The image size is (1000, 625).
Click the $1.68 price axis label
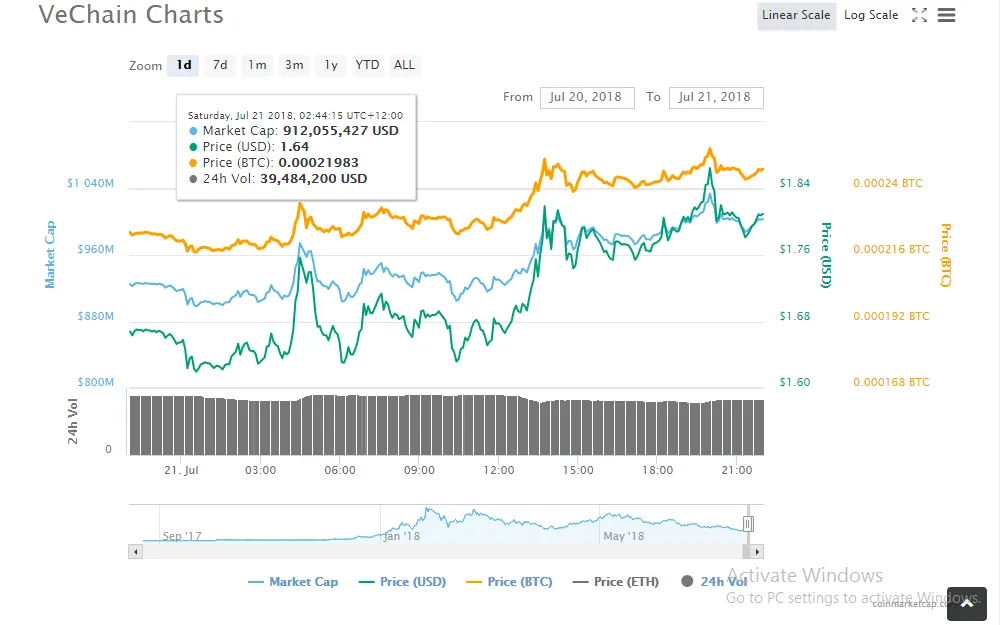pyautogui.click(x=795, y=316)
